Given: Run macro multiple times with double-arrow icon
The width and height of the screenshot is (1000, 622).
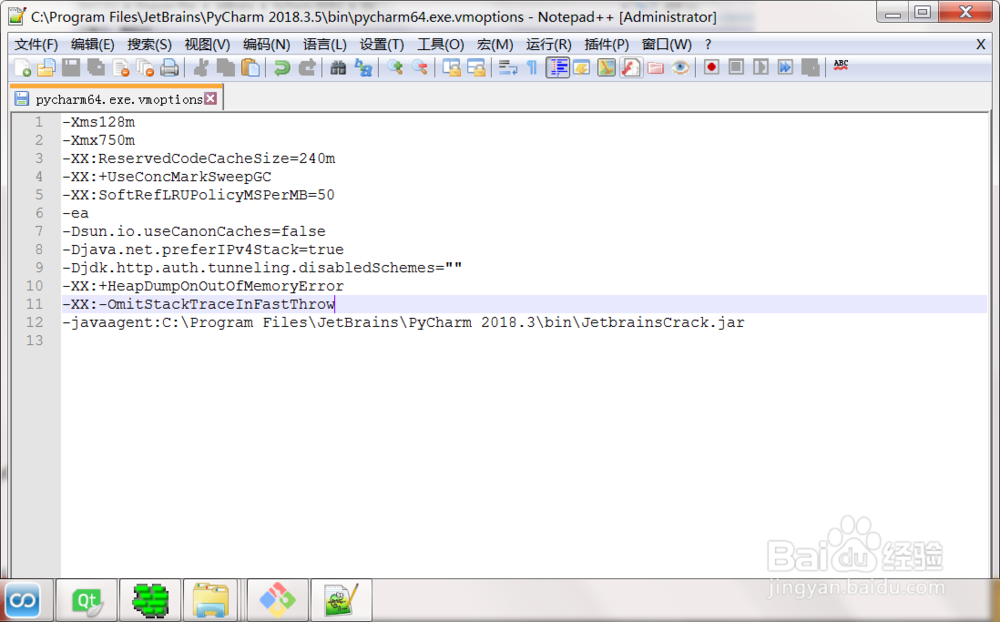Looking at the screenshot, I should [x=786, y=67].
